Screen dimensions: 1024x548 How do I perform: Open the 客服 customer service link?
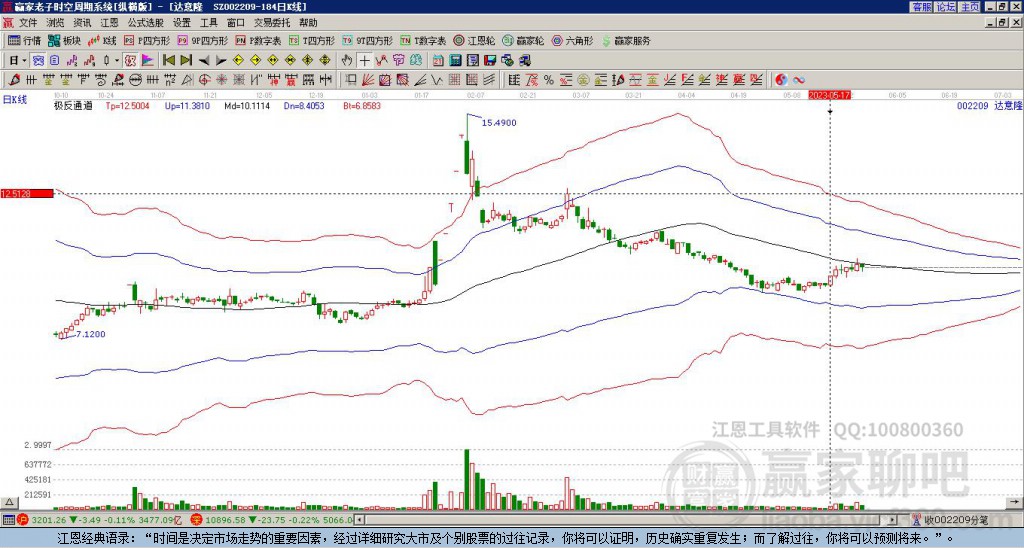pos(921,7)
